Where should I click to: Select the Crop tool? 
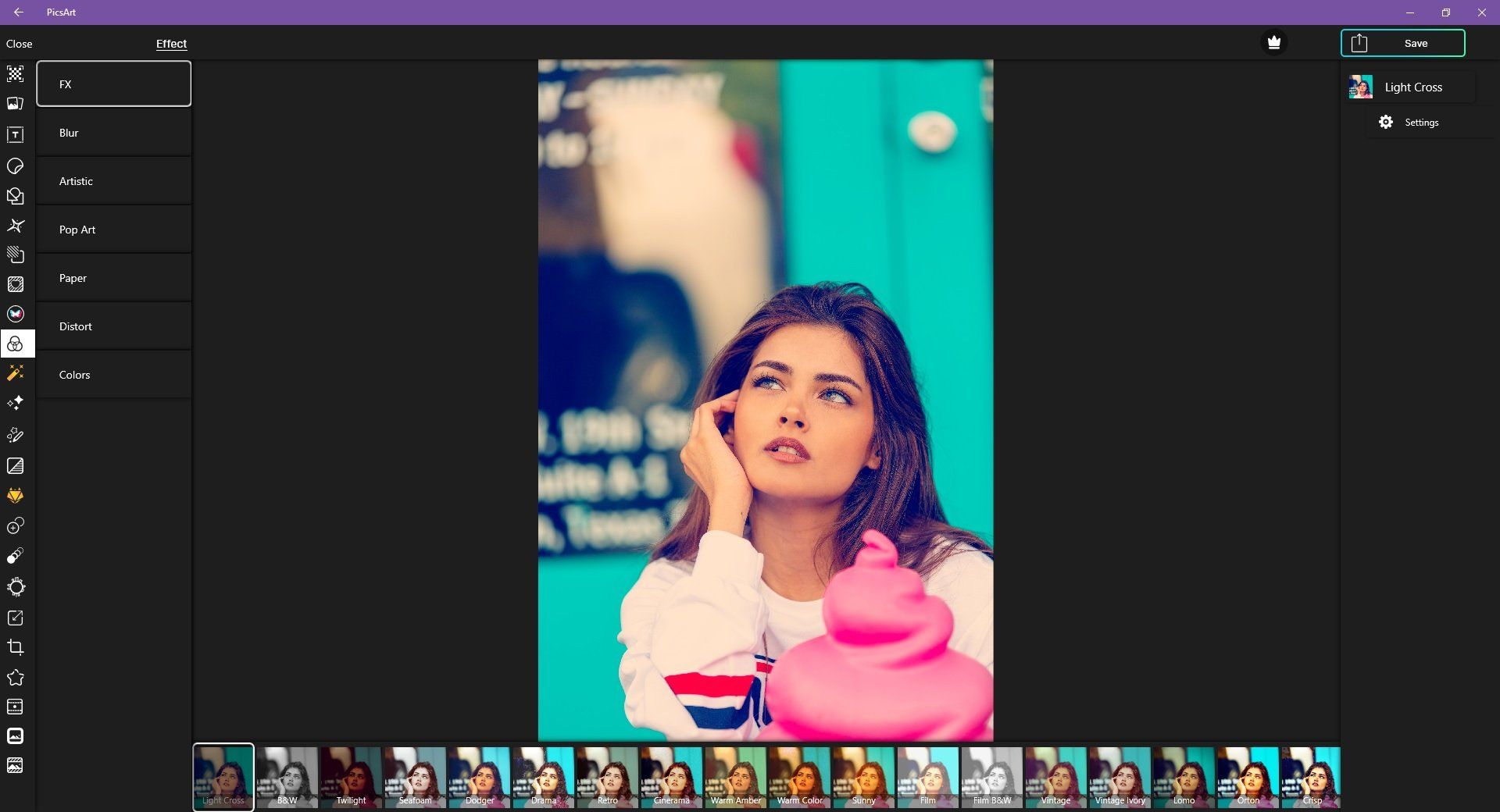coord(15,647)
